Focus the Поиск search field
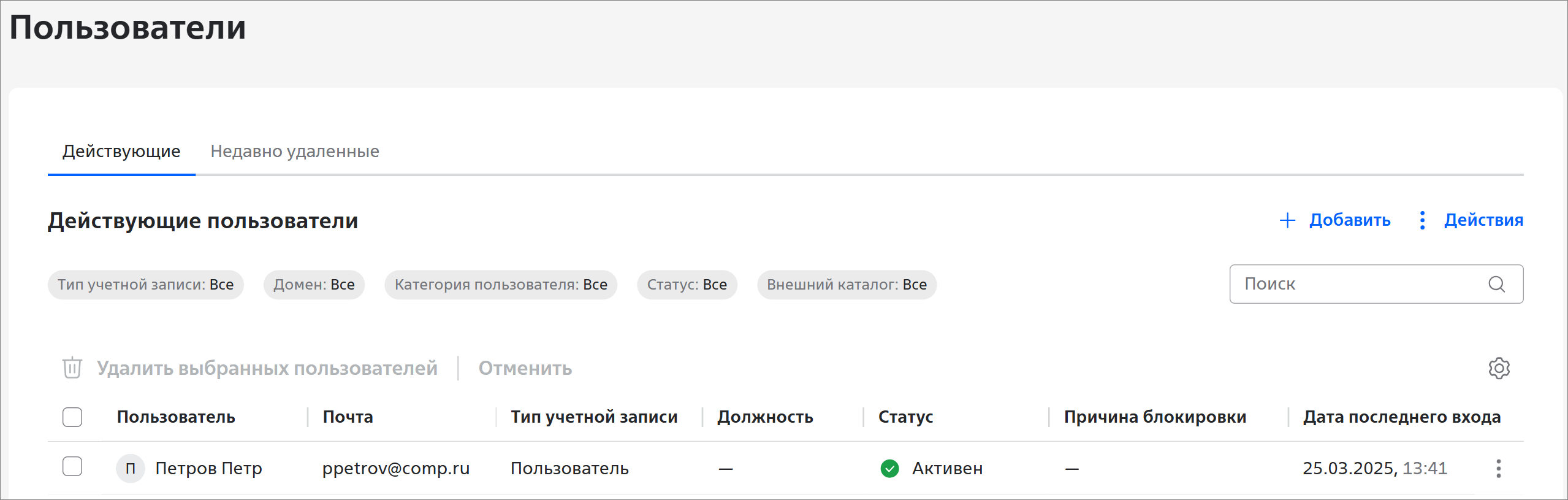 point(1355,284)
